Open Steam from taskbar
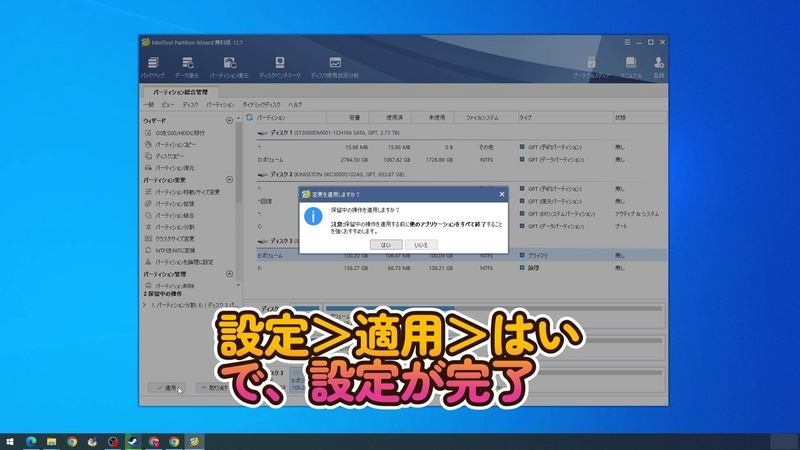Image resolution: width=800 pixels, height=450 pixels. coord(133,442)
